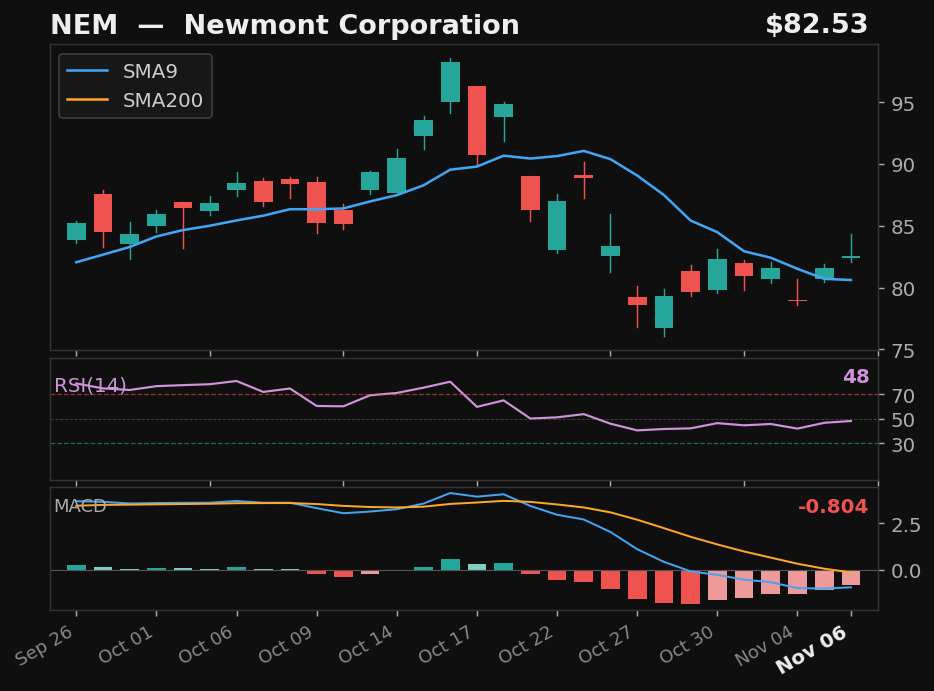The height and width of the screenshot is (691, 934).
Task: Click the Oct 22 date label
Action: tap(527, 645)
